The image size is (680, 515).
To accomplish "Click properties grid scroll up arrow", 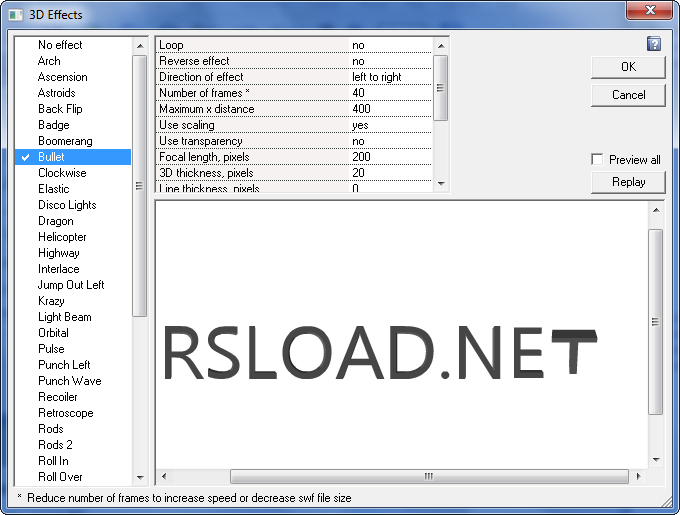I will point(441,46).
